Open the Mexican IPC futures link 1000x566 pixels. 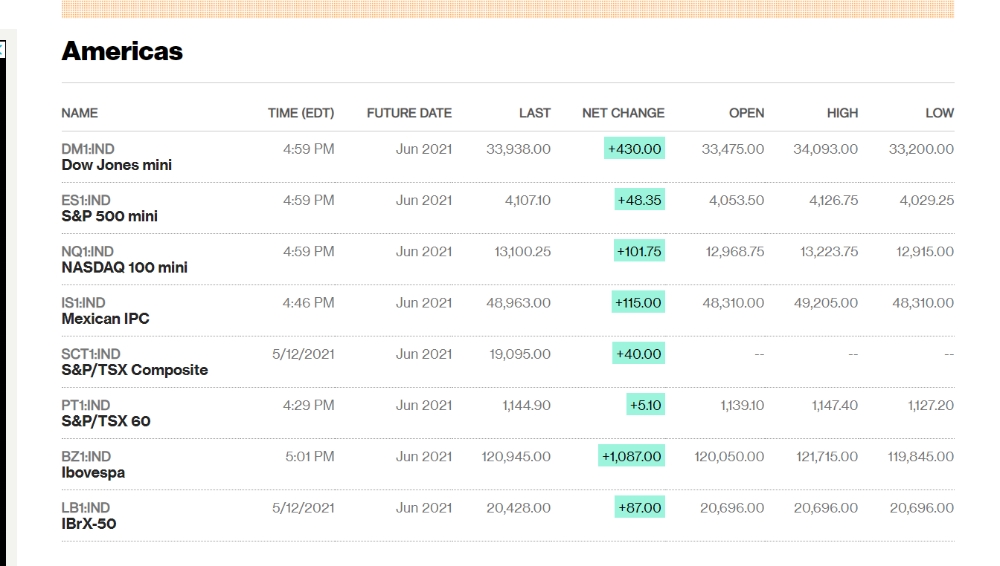[105, 318]
